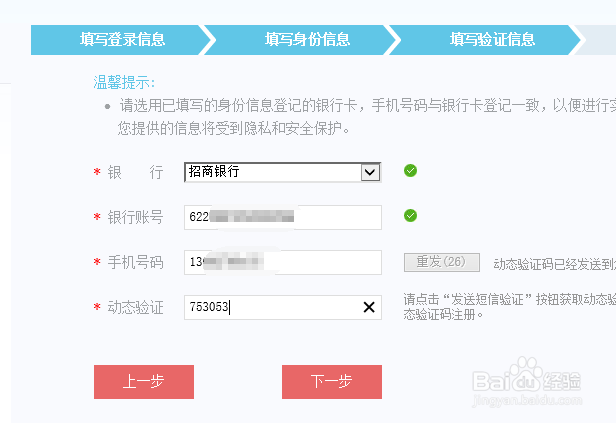Click the jingyan.baidu.com watermark text
Screen dimensions: 616x423
527,400
